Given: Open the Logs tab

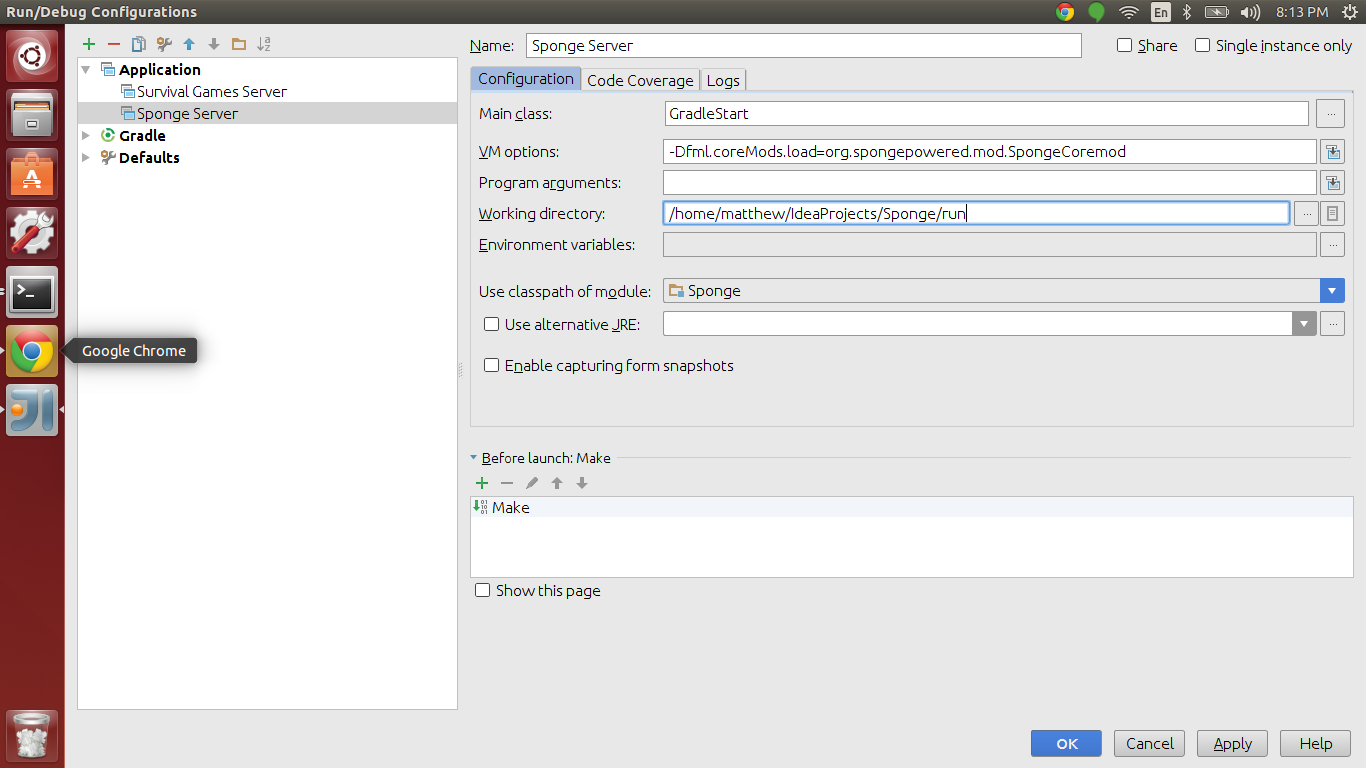Looking at the screenshot, I should [x=723, y=80].
